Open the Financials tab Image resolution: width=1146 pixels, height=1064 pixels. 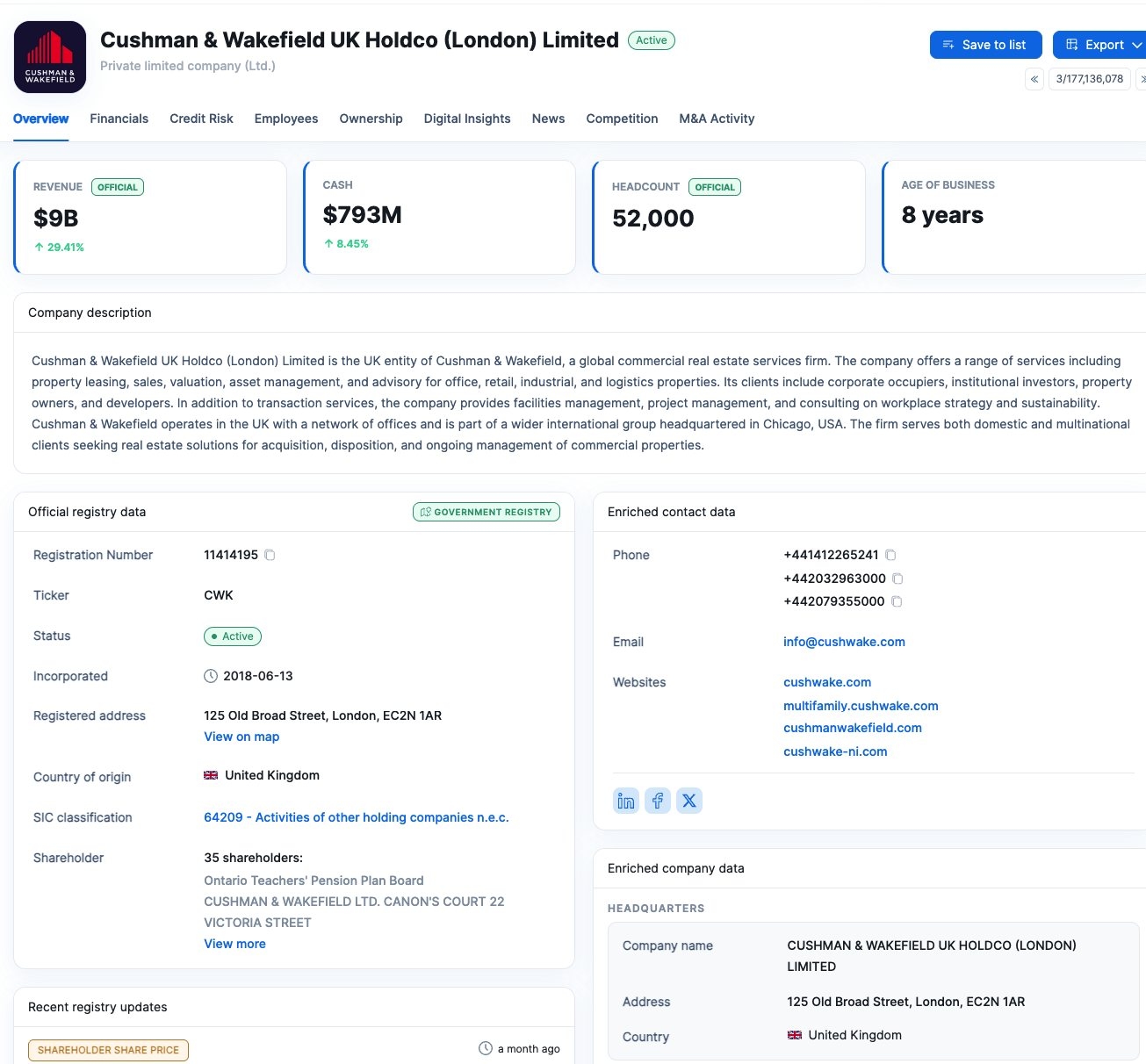[119, 119]
